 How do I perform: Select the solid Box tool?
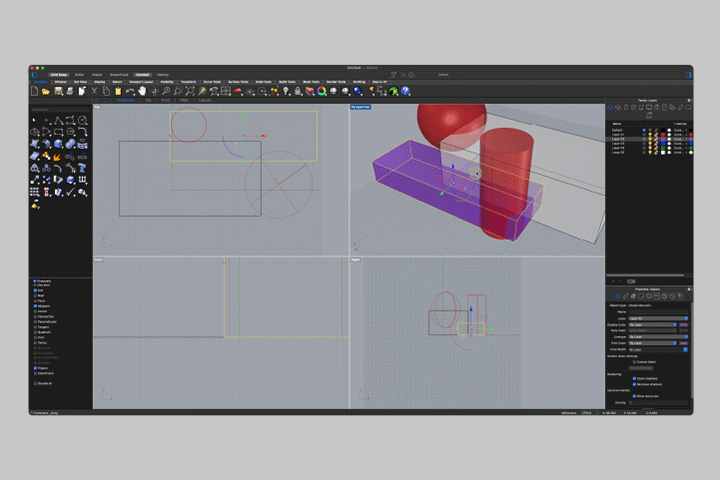58,144
